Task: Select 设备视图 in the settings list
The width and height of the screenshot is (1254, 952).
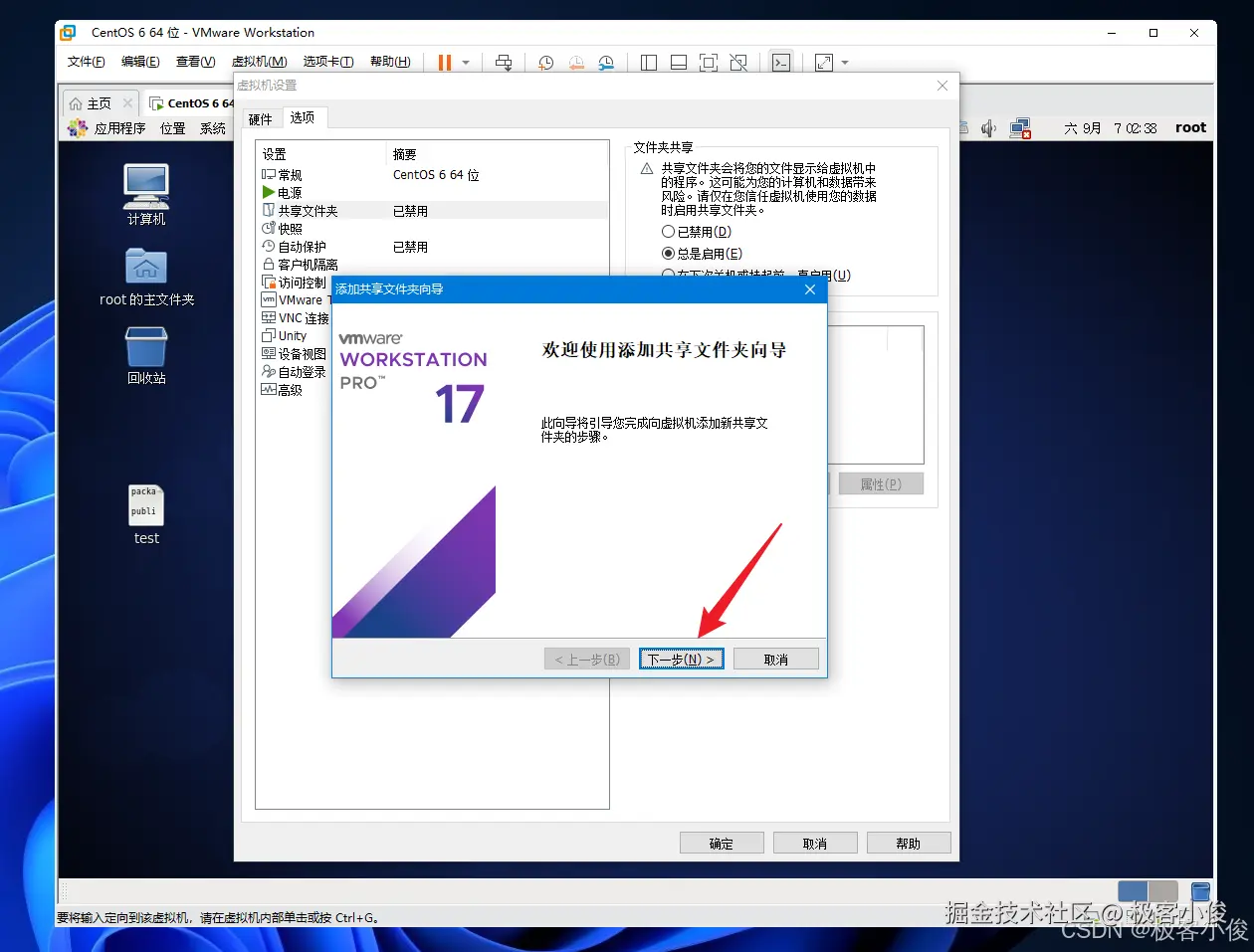Action: coord(295,354)
